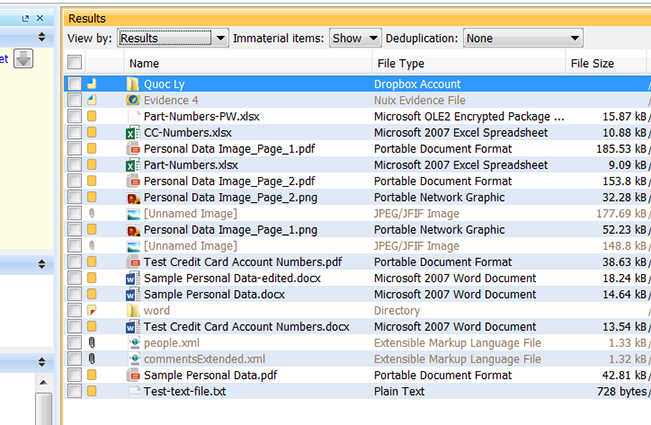This screenshot has width=651, height=425.
Task: Click the PDF icon for Personal Data Image_Page_1.pdf
Action: [133, 149]
